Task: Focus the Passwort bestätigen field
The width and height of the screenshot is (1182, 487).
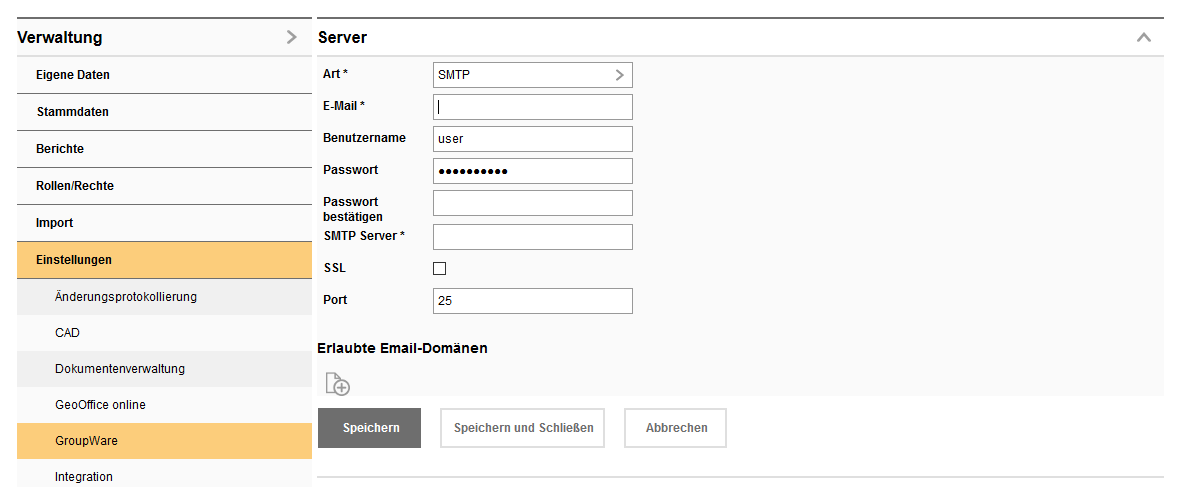Action: (532, 204)
